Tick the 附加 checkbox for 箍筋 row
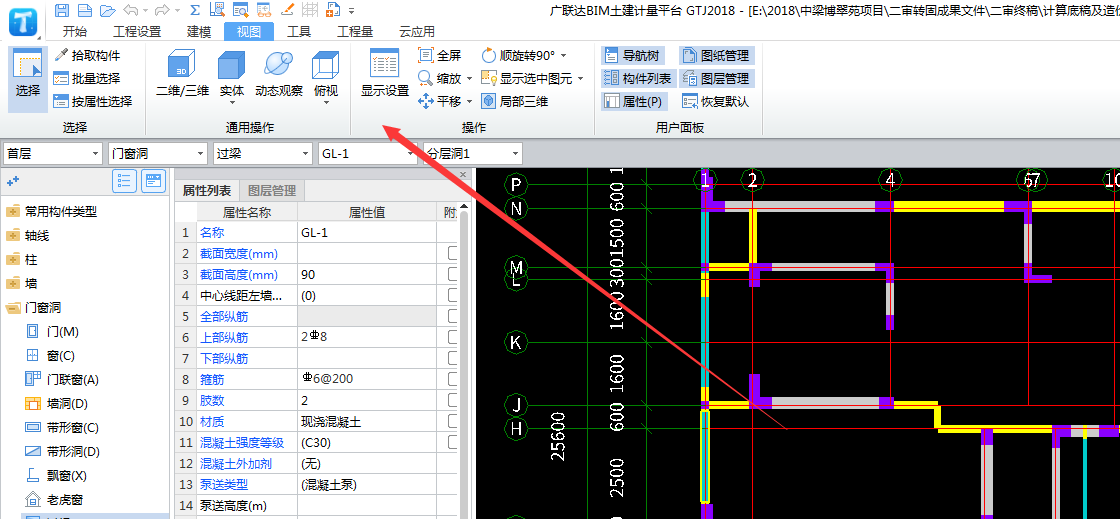This screenshot has width=1120, height=519. click(x=453, y=379)
